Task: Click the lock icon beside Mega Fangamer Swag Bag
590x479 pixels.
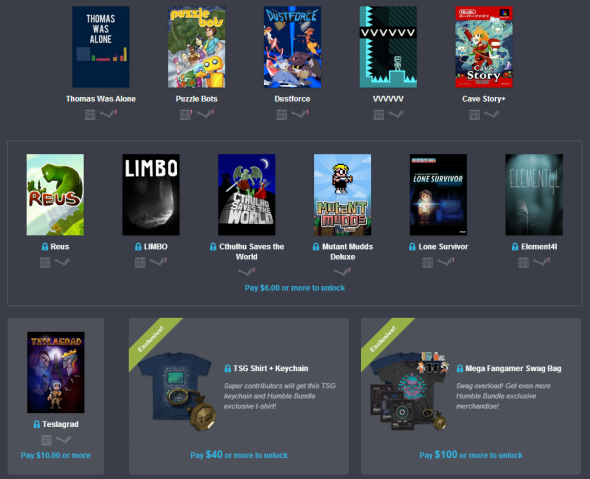Action: [x=460, y=368]
